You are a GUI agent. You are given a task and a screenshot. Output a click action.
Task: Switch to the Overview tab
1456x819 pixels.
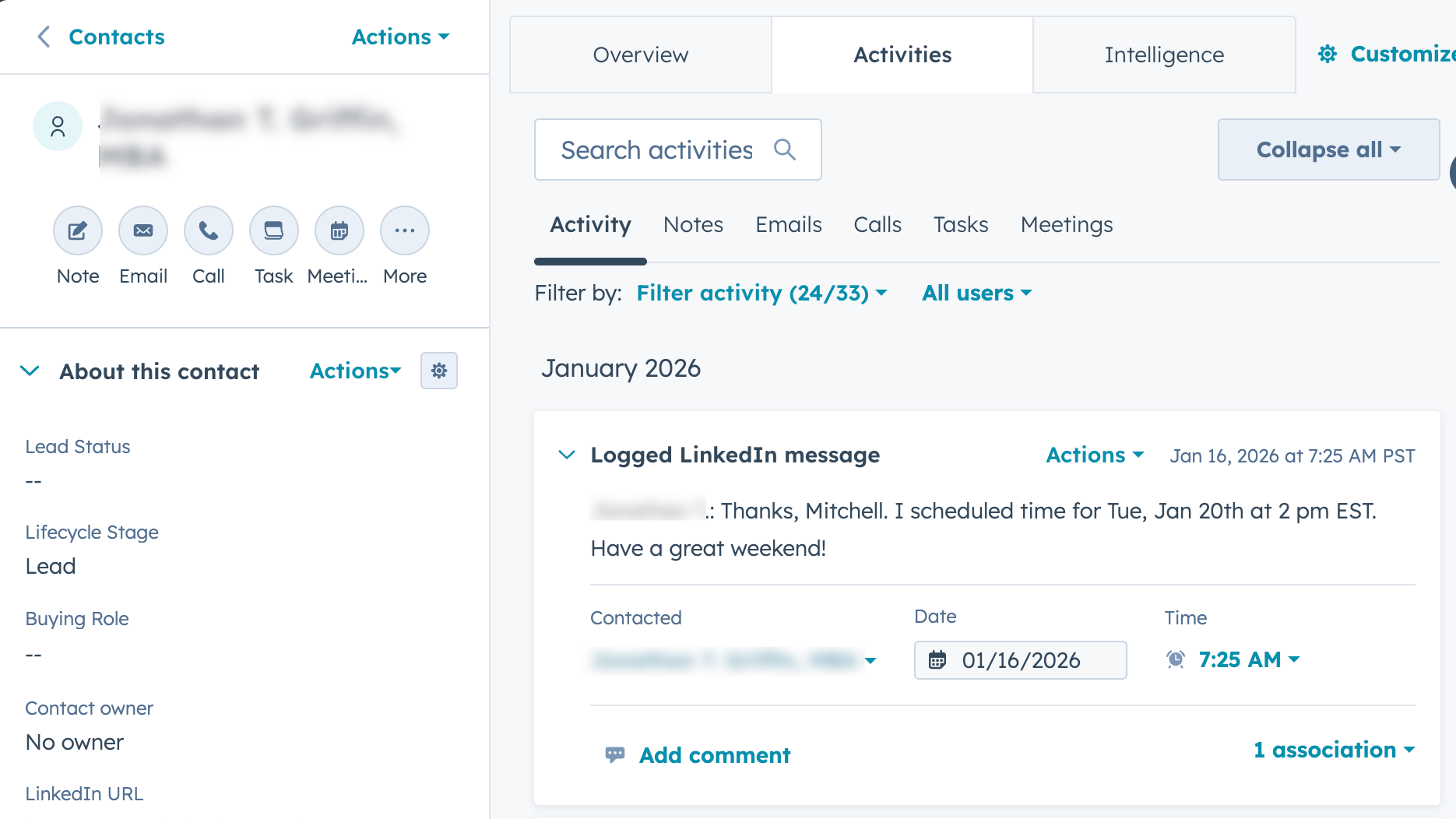pyautogui.click(x=640, y=54)
